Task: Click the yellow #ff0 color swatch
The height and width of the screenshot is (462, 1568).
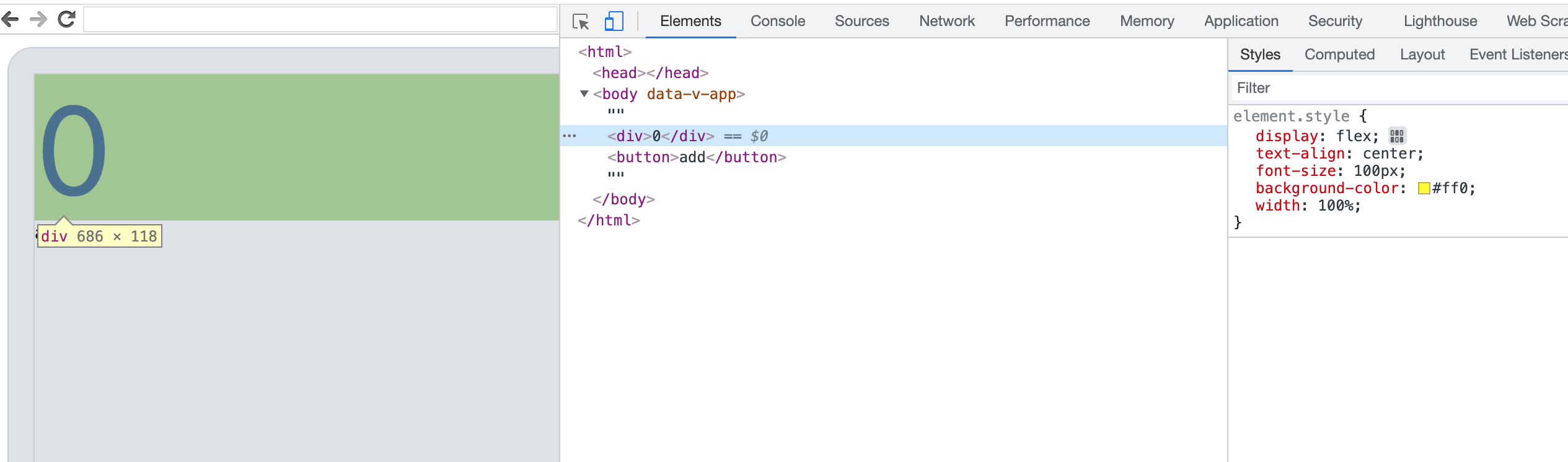Action: (x=1424, y=188)
